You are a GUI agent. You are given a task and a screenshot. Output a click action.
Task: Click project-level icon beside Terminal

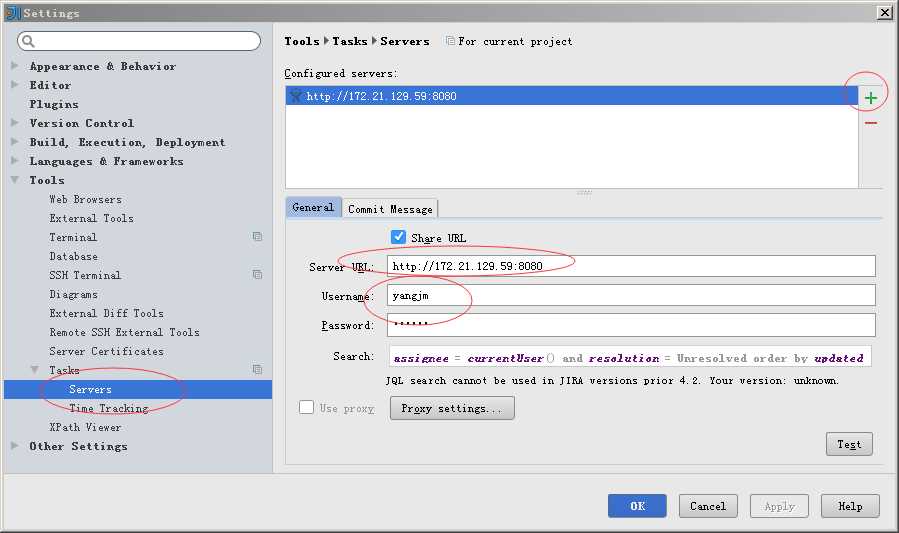257,237
